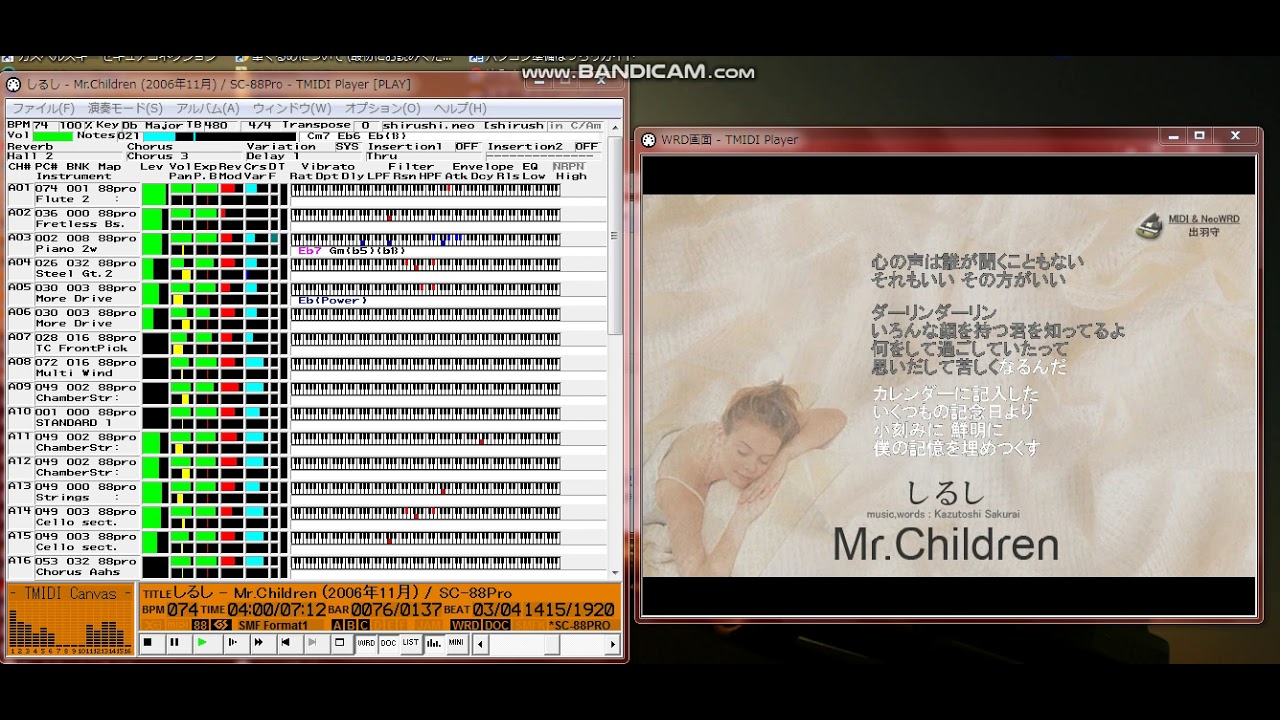Click the Mr.Children title in WRD window

pos(945,545)
